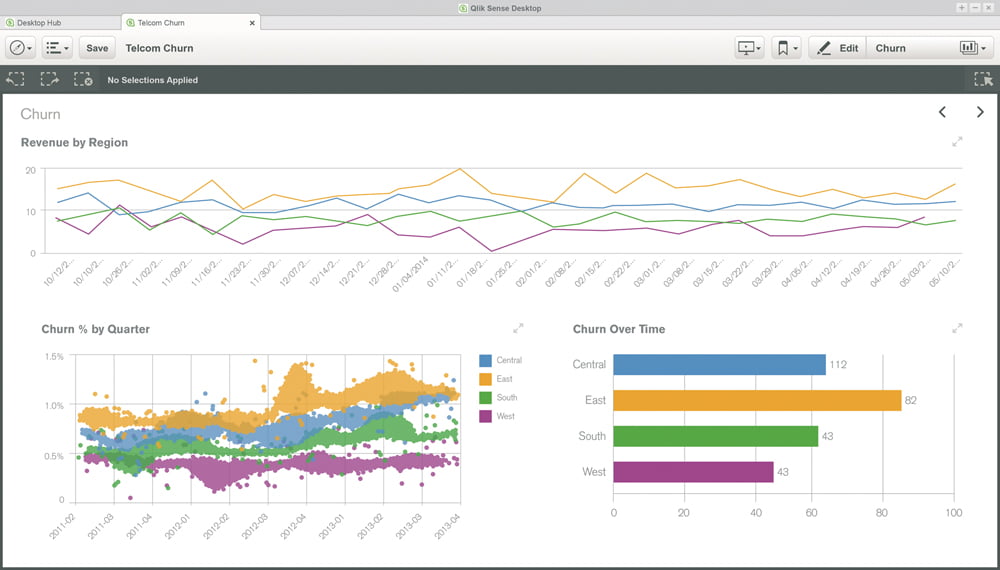Click the Edit sheet button
Image resolution: width=1000 pixels, height=570 pixels.
point(837,47)
